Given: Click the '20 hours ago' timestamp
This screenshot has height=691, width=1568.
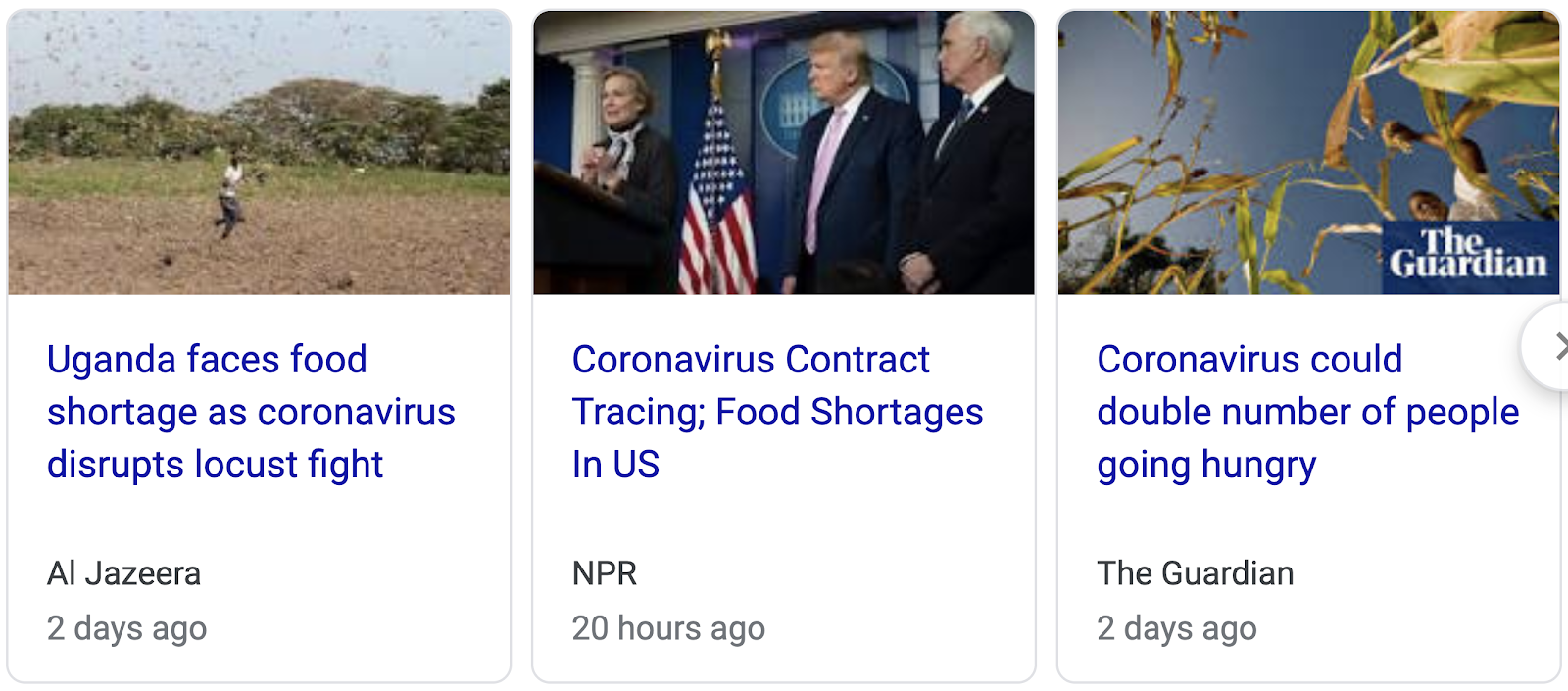Looking at the screenshot, I should 668,628.
